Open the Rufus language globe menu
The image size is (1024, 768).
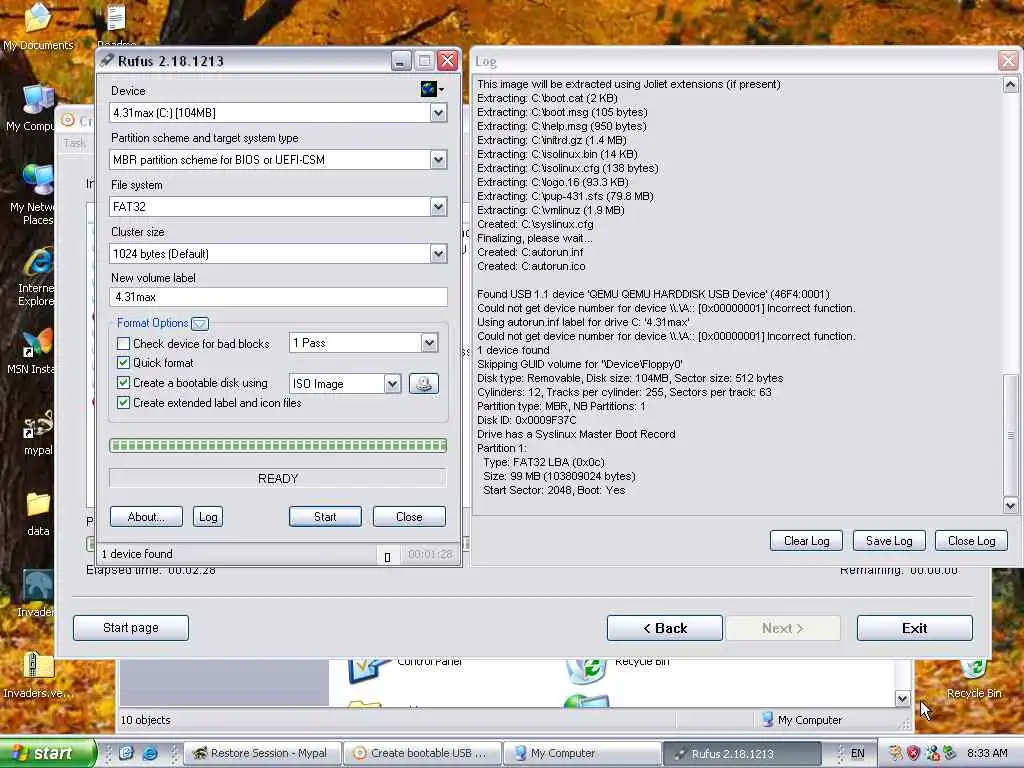click(432, 89)
